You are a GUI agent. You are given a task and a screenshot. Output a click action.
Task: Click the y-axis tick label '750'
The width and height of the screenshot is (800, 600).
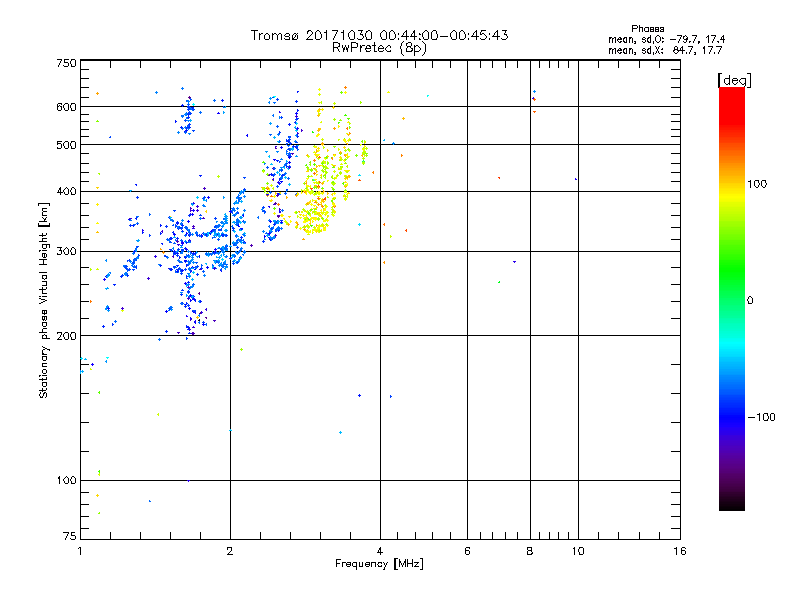(x=66, y=63)
